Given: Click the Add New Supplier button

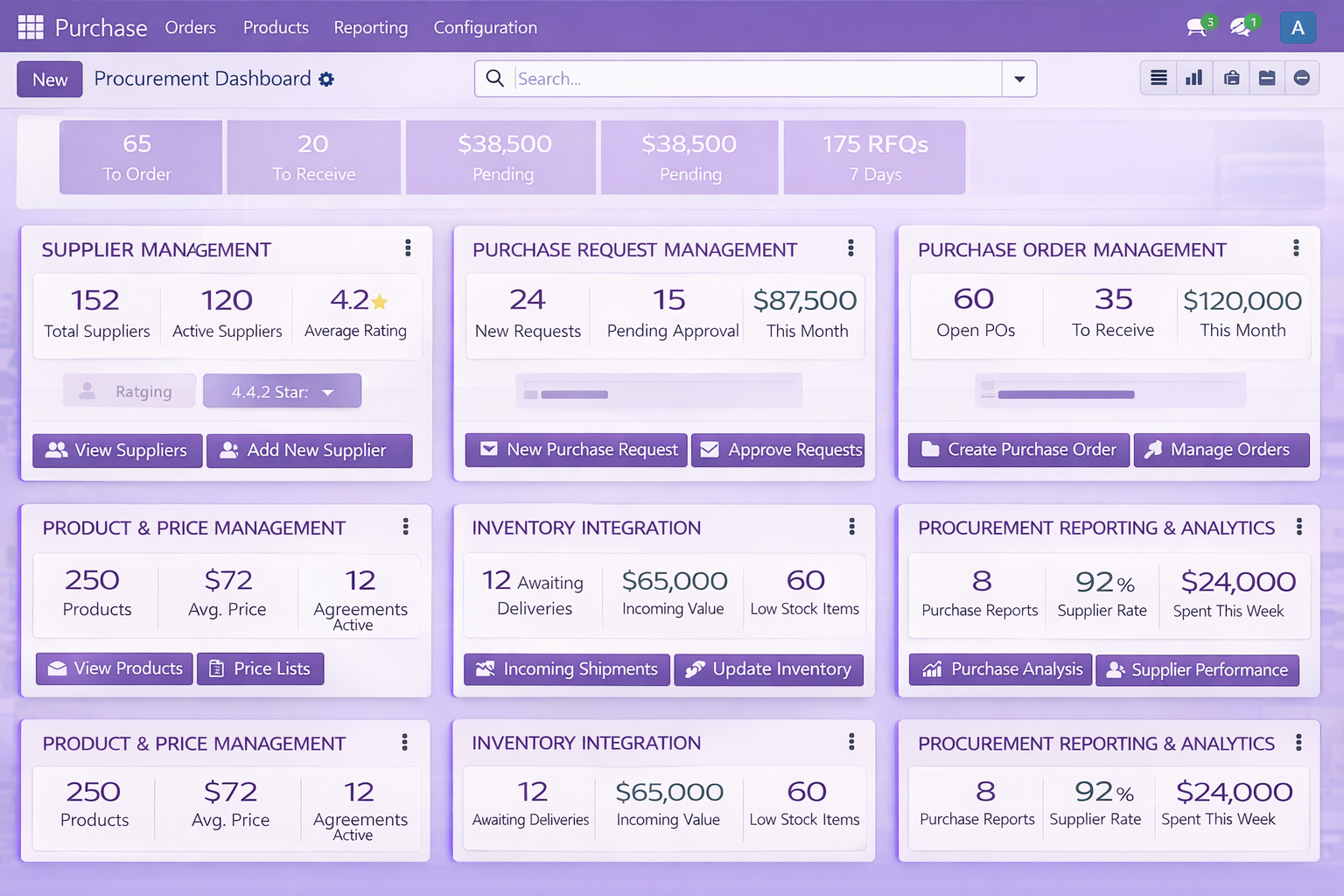Looking at the screenshot, I should (x=309, y=451).
